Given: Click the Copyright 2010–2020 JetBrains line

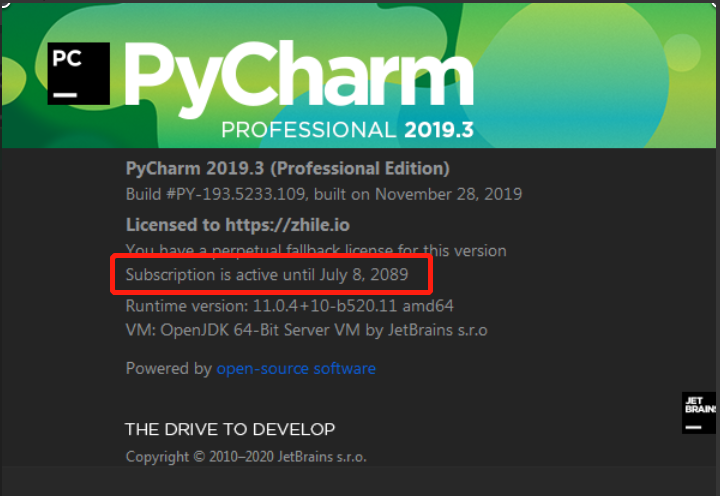Looking at the screenshot, I should (x=246, y=457).
